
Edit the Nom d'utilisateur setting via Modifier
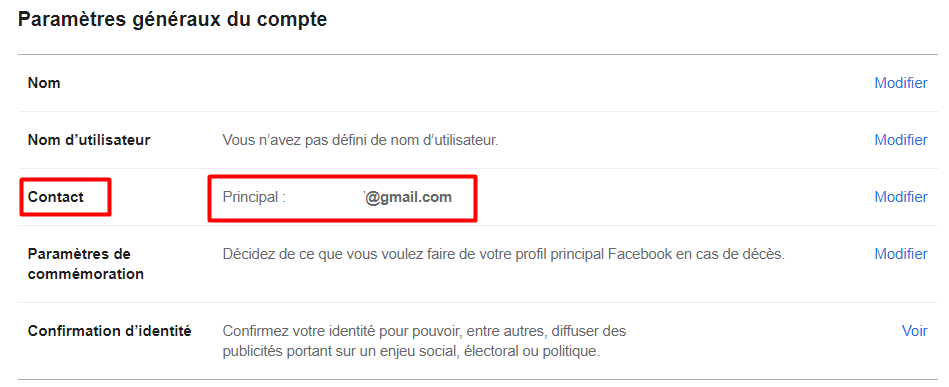pos(901,140)
